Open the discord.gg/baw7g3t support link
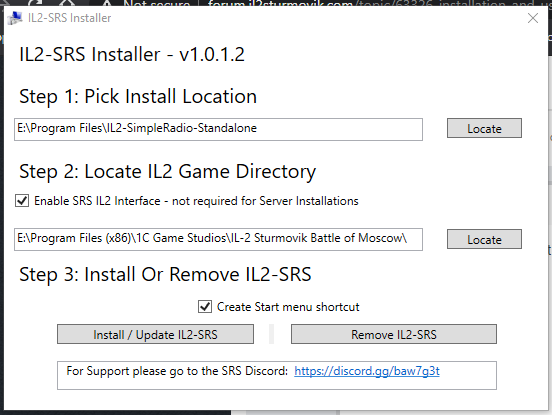Screen dimensions: 552x415 (367, 371)
